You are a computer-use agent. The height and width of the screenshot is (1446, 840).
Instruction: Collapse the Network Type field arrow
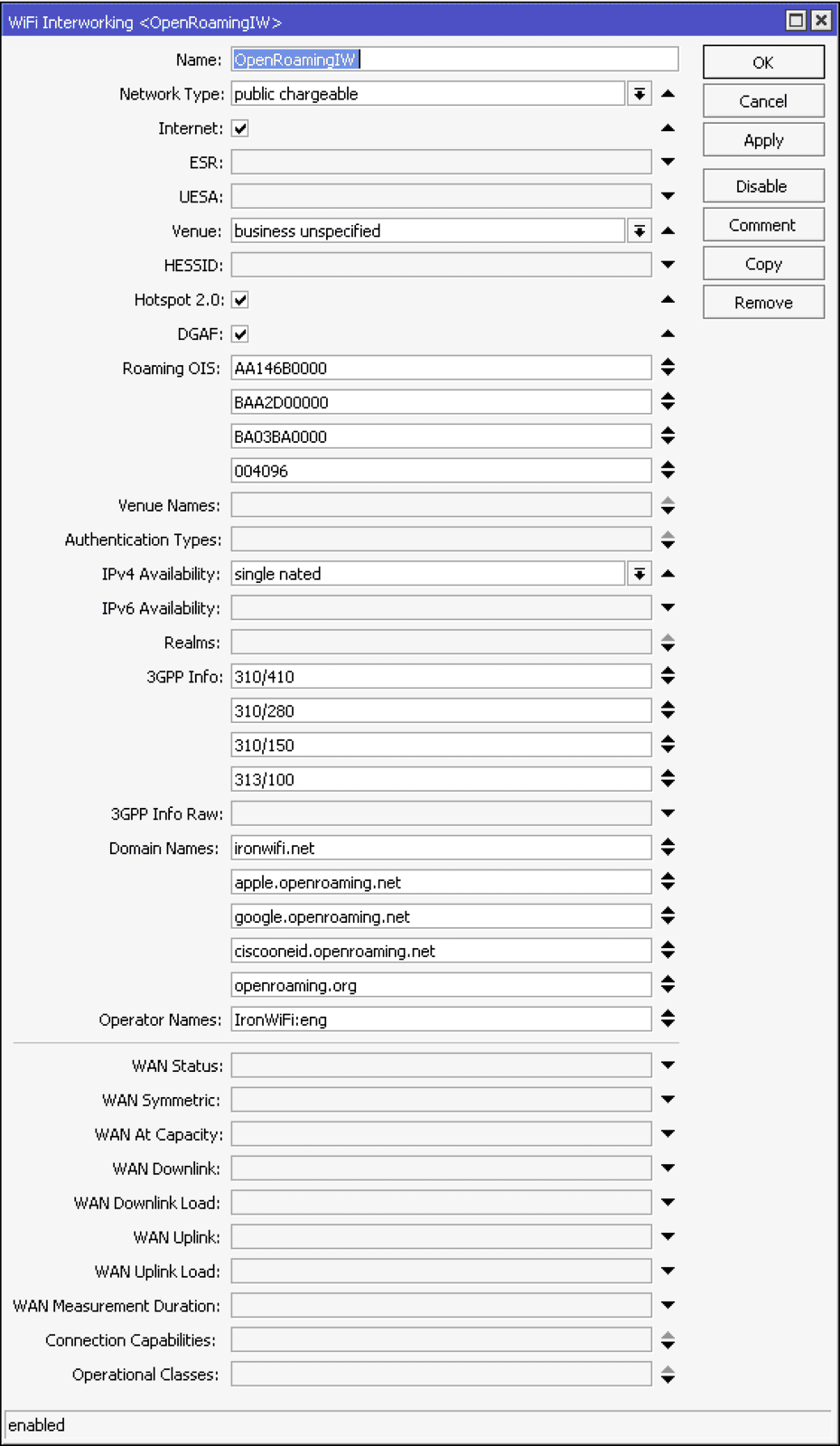(x=667, y=93)
